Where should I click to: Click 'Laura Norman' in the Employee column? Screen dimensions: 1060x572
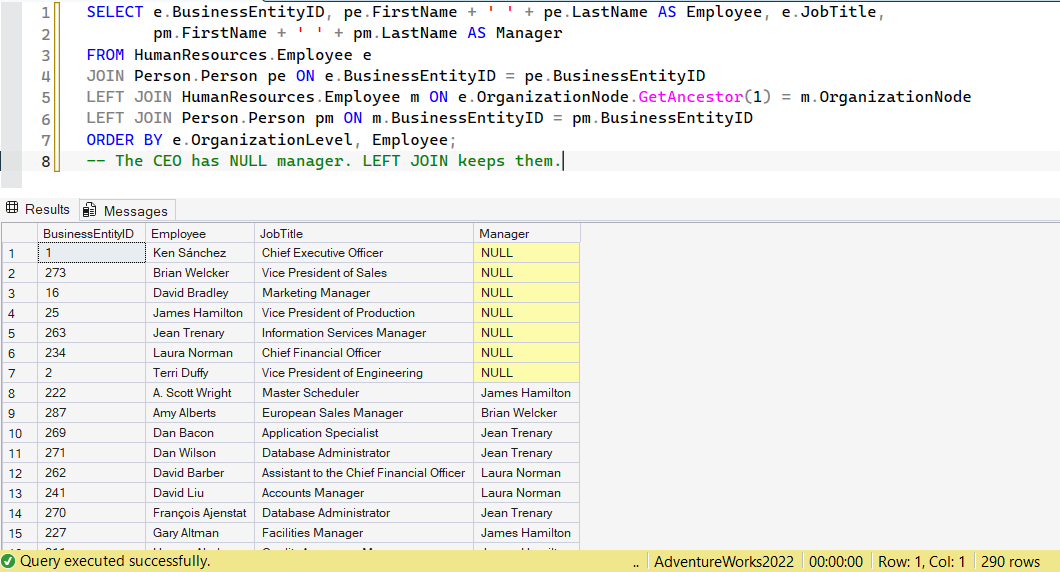(200, 352)
